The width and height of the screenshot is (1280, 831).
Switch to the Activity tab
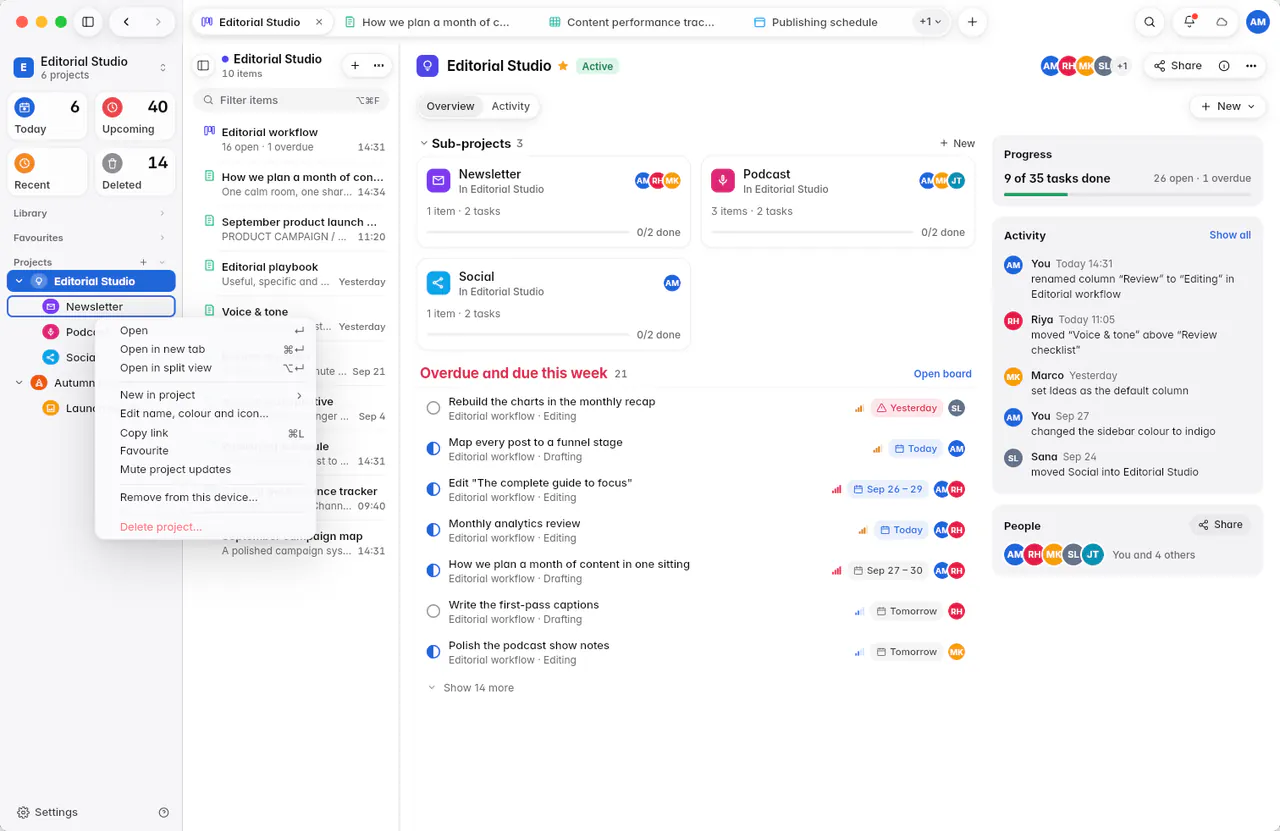510,106
